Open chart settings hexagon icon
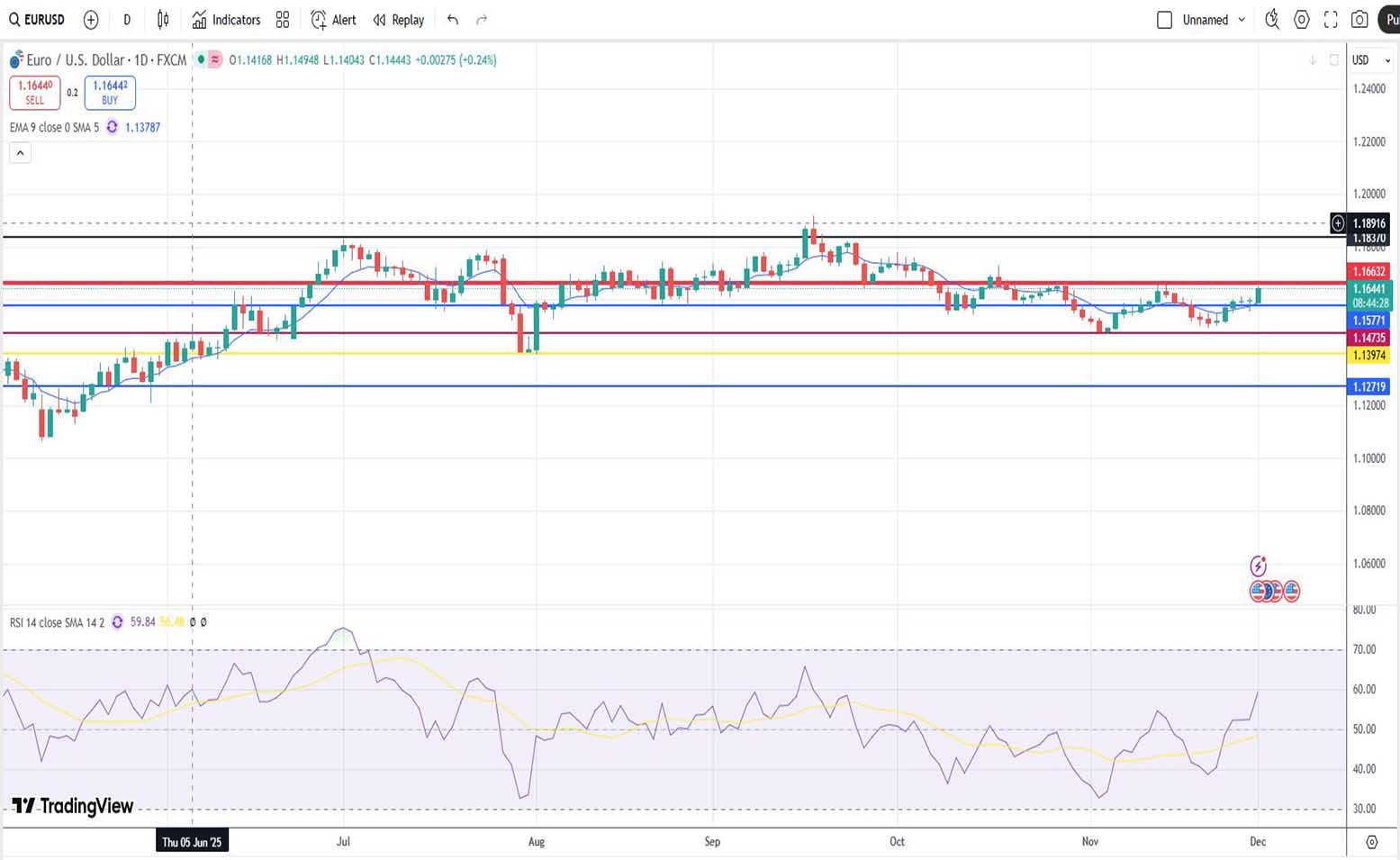This screenshot has height=860, width=1400. [x=1302, y=20]
